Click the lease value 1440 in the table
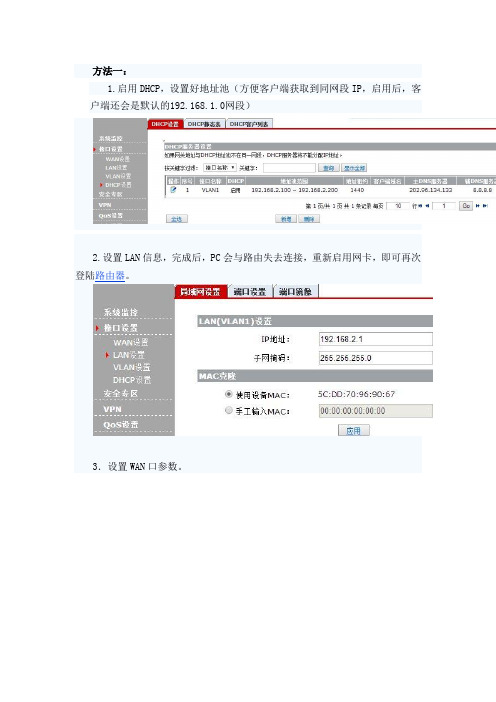 point(357,190)
